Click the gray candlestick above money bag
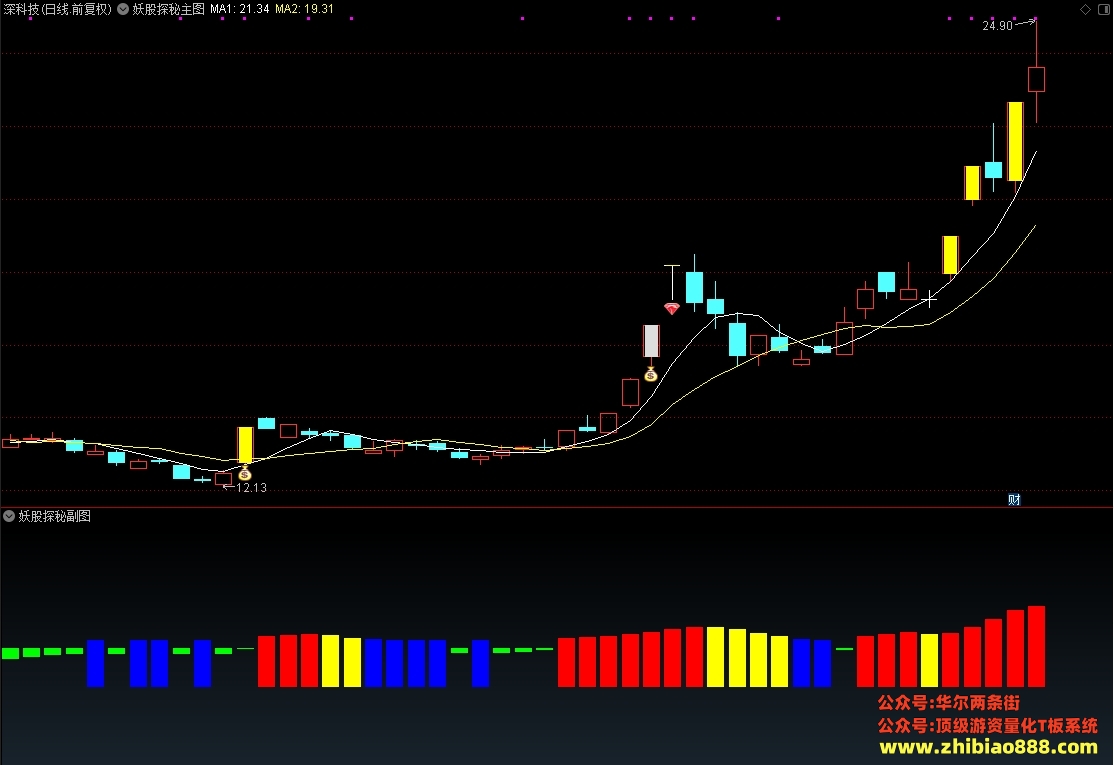 coord(651,341)
